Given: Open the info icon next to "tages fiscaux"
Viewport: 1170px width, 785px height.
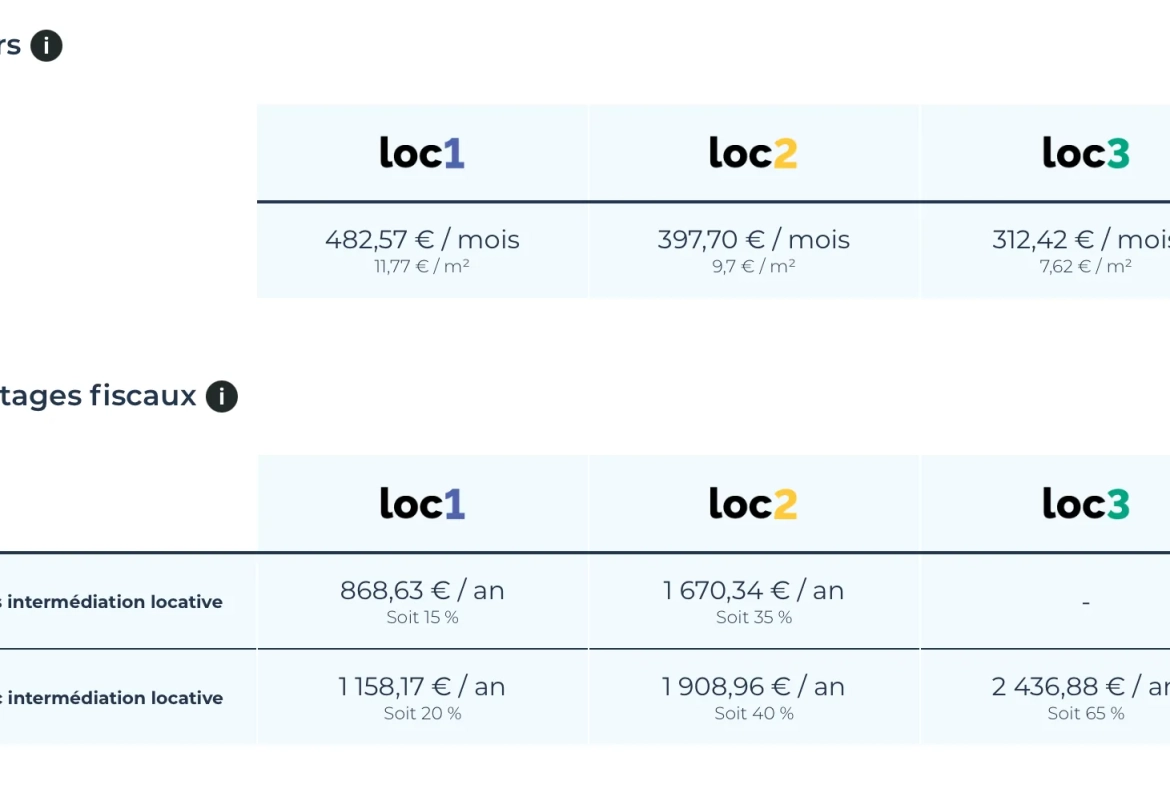Looking at the screenshot, I should (222, 396).
